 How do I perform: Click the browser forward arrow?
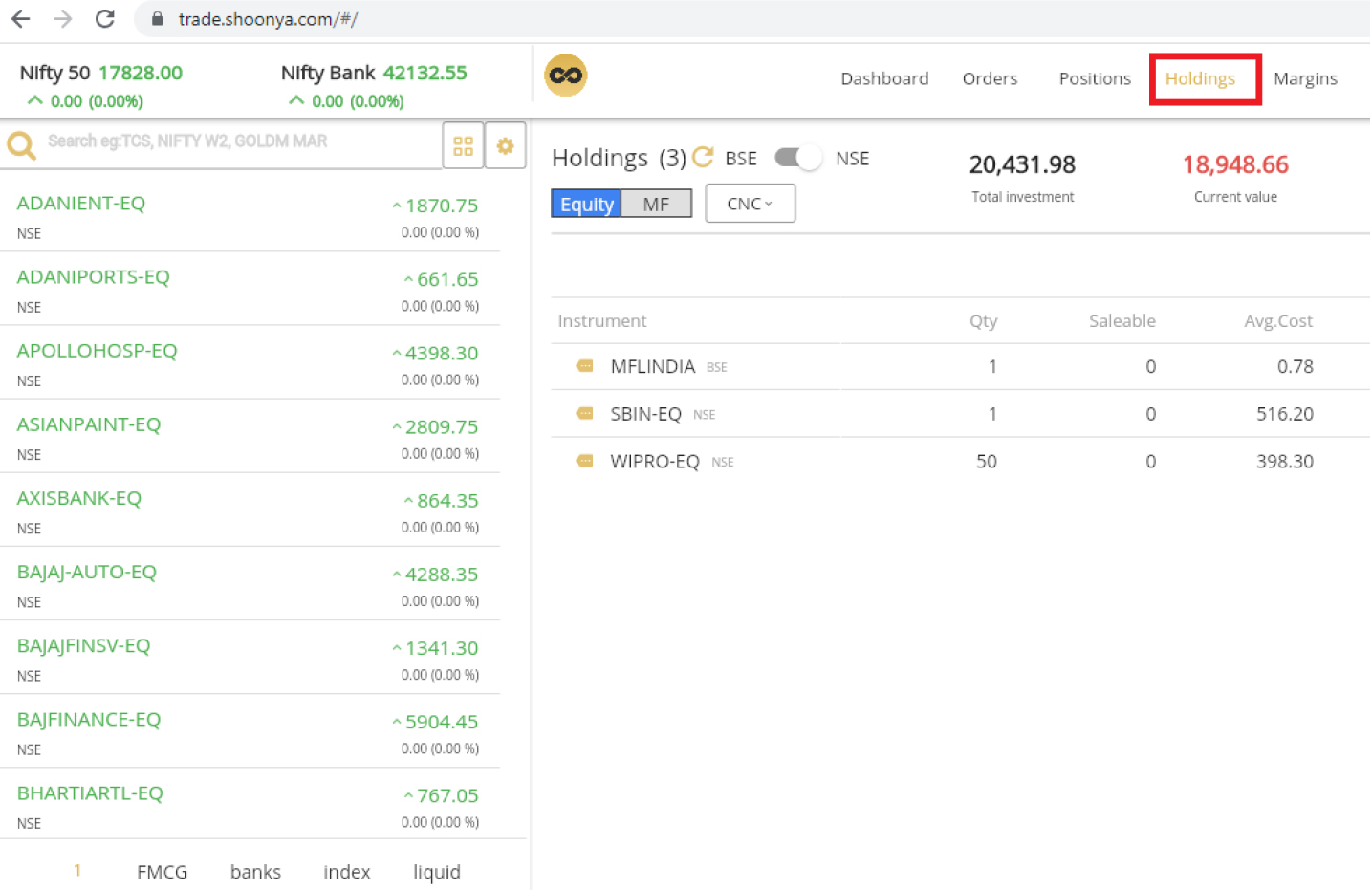pyautogui.click(x=63, y=18)
